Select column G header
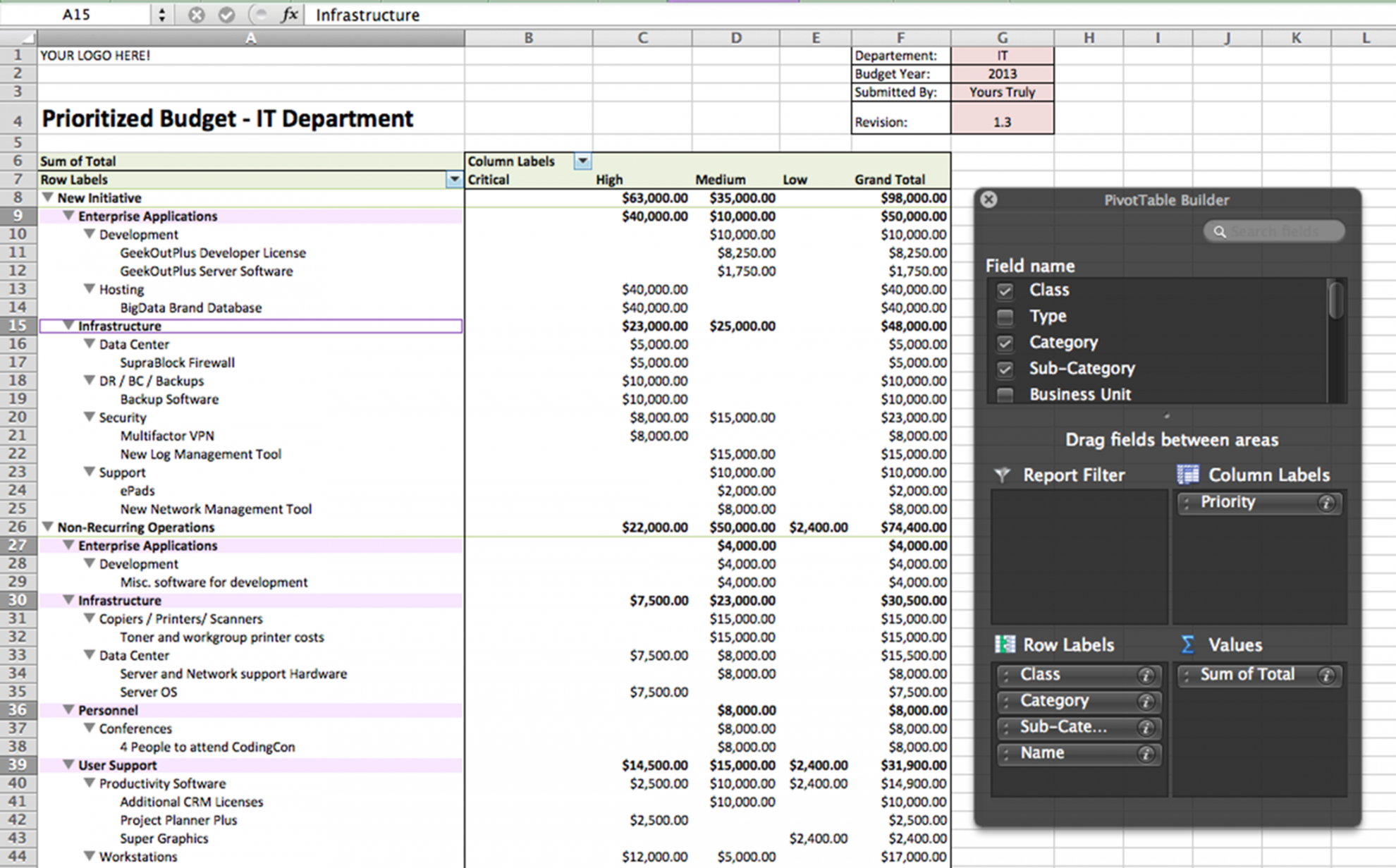 coord(1002,38)
